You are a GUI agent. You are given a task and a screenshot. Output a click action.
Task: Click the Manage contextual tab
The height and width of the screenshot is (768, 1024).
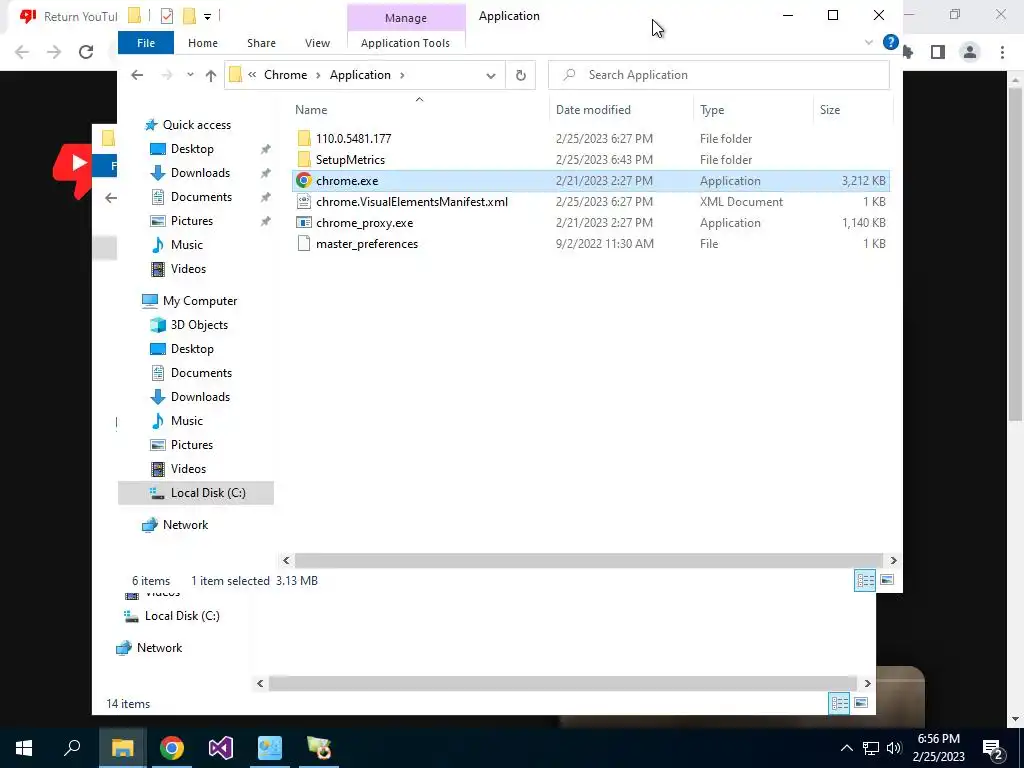tap(406, 18)
